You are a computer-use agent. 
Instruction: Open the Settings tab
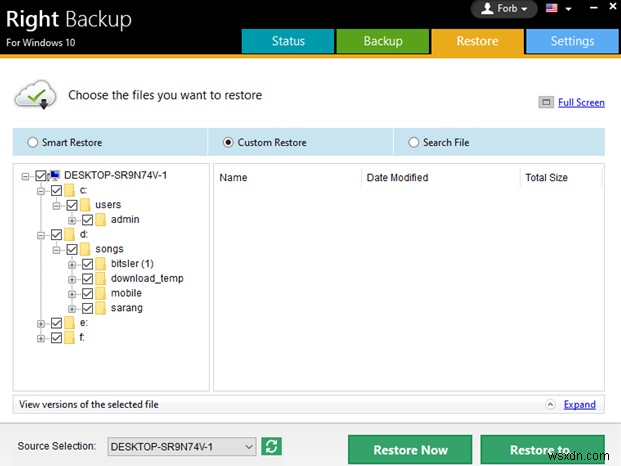(572, 41)
